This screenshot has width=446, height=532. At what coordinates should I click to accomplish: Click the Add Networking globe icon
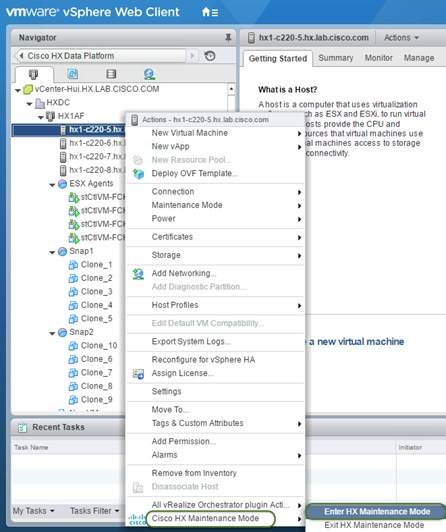(x=138, y=273)
